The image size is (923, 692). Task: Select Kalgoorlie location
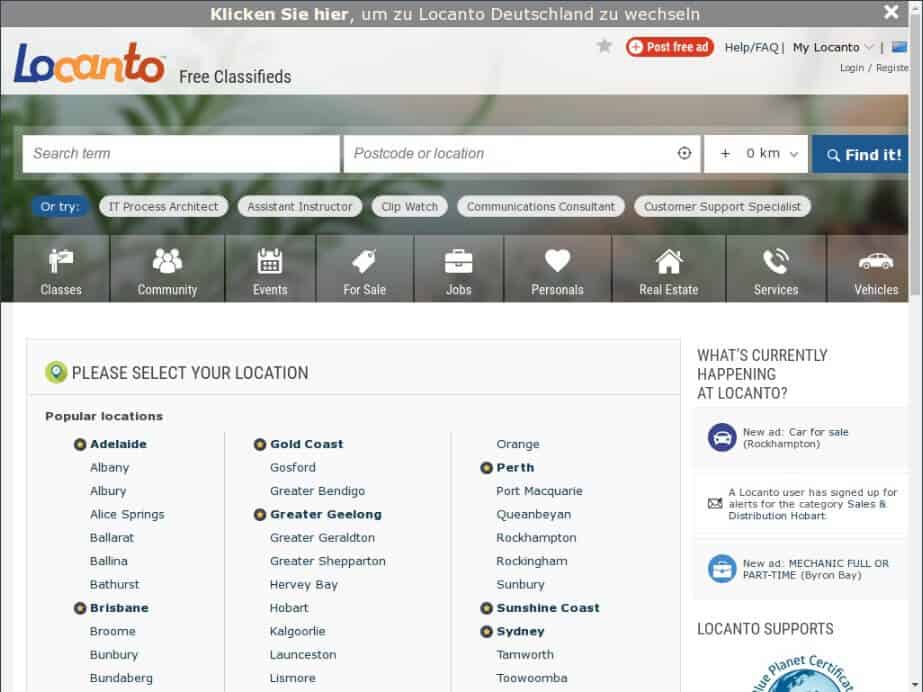pos(297,631)
